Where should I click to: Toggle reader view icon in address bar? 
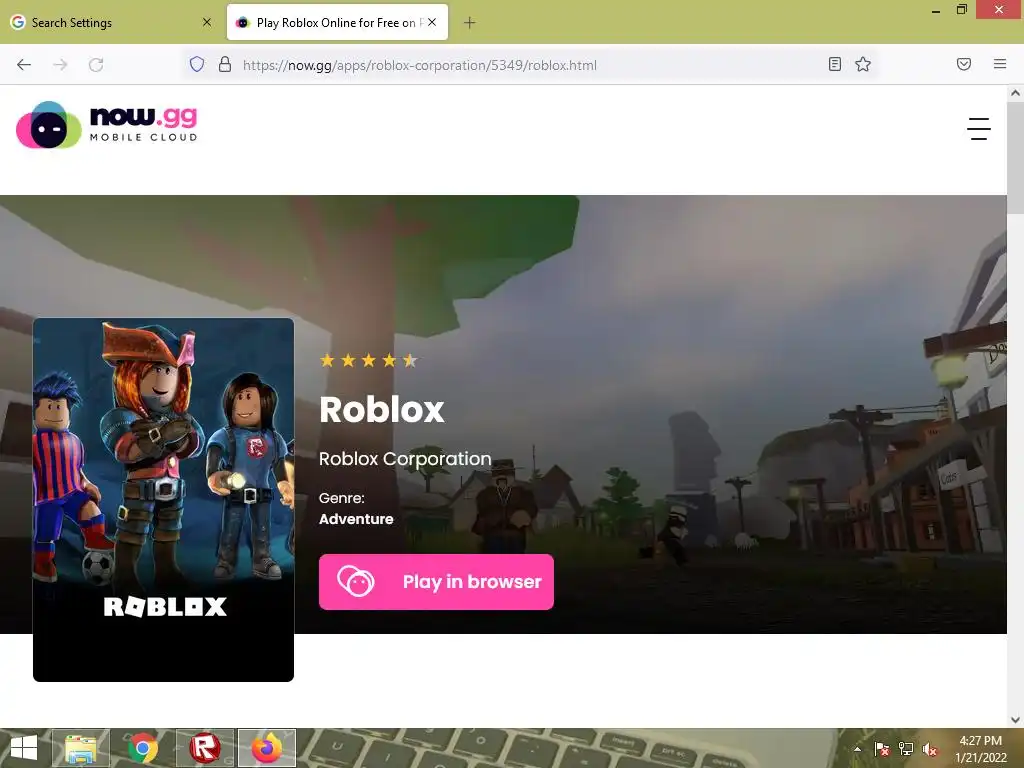point(835,64)
